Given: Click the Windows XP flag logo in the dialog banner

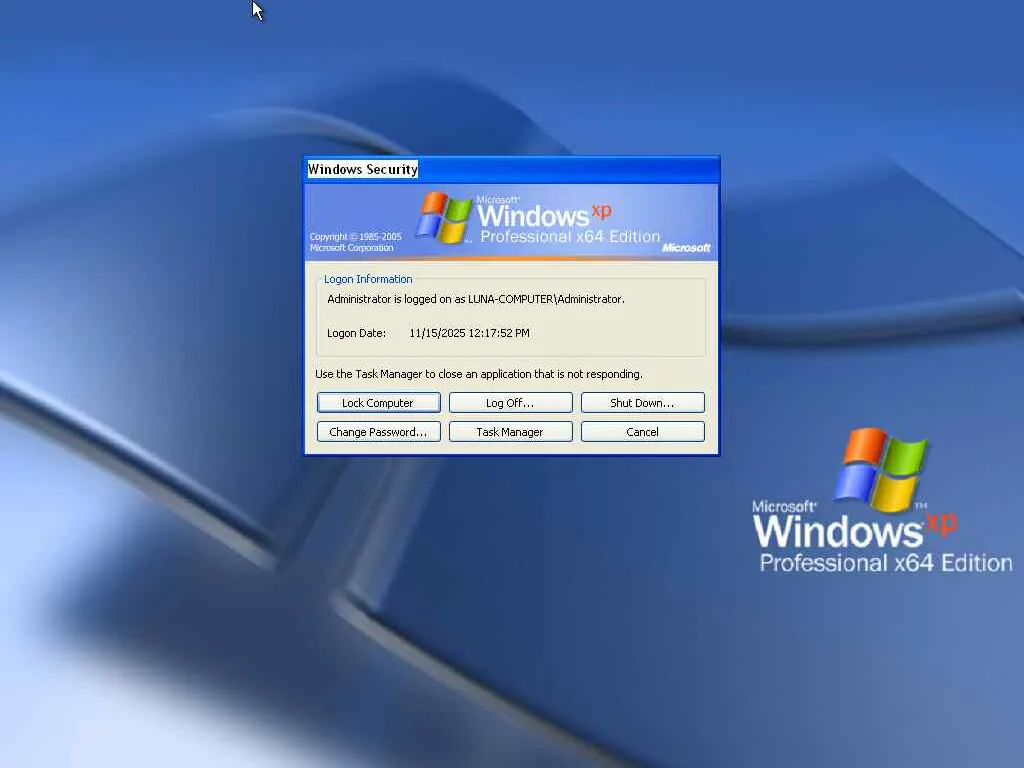Looking at the screenshot, I should pyautogui.click(x=444, y=217).
